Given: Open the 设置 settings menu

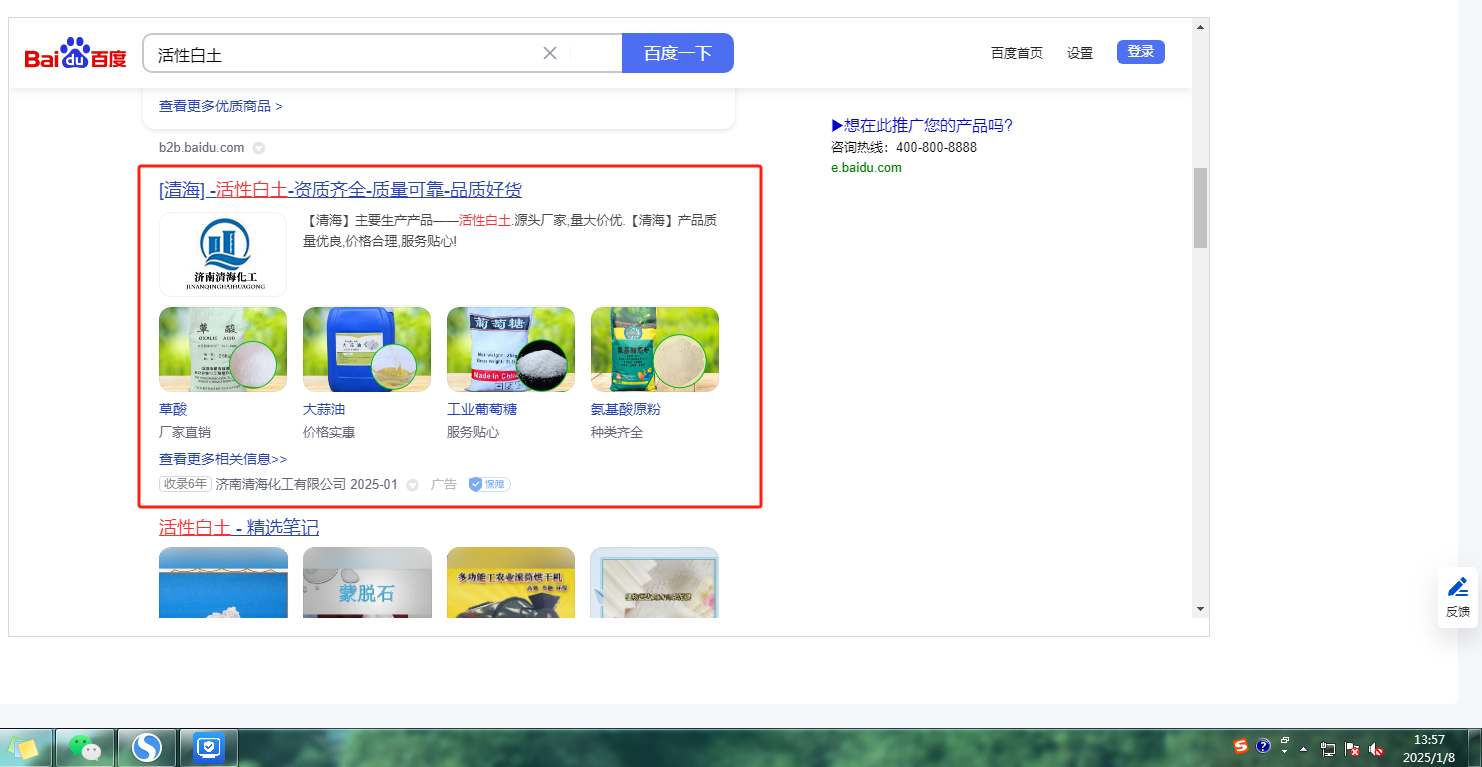Looking at the screenshot, I should [x=1080, y=53].
